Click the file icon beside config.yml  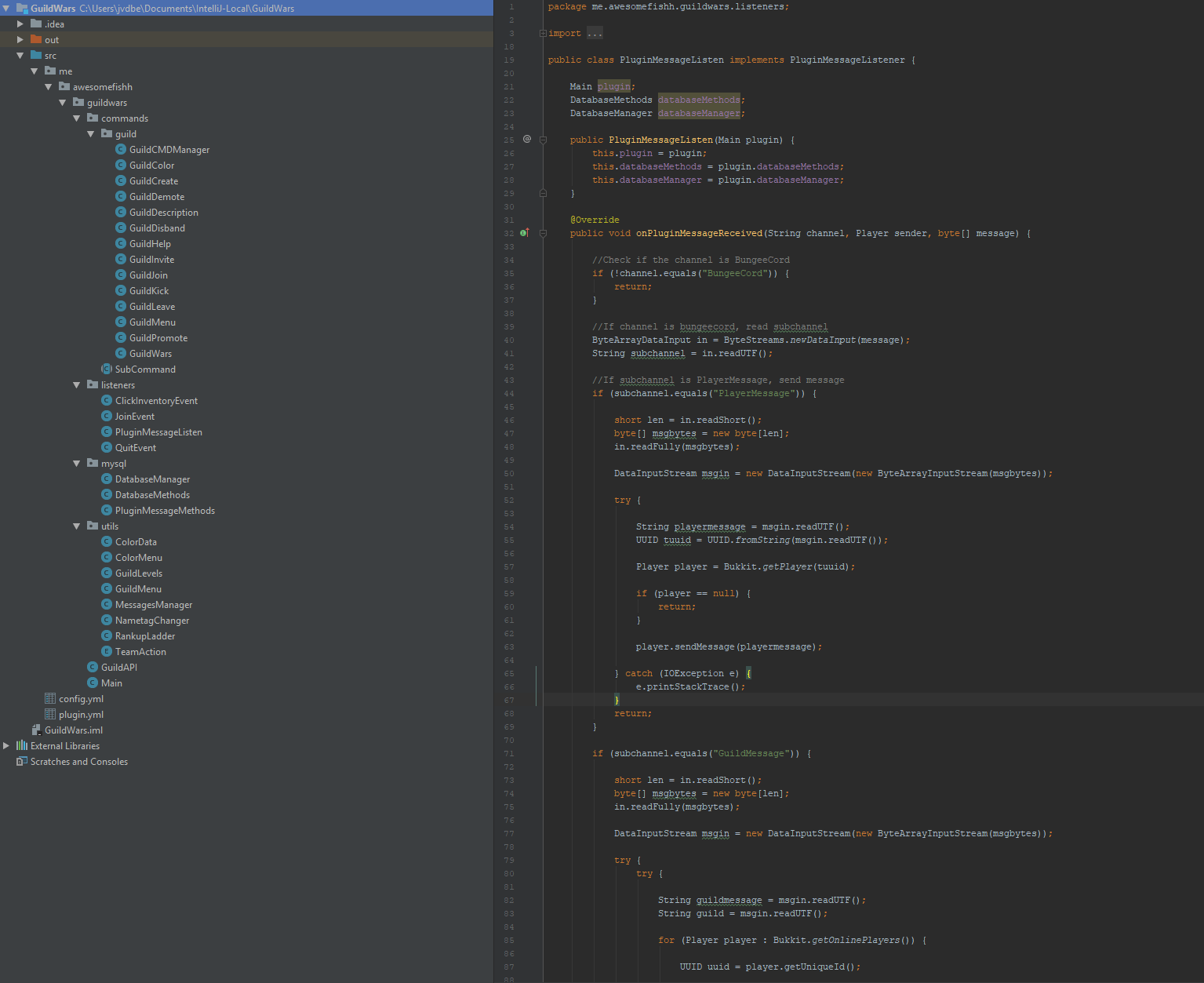coord(50,698)
